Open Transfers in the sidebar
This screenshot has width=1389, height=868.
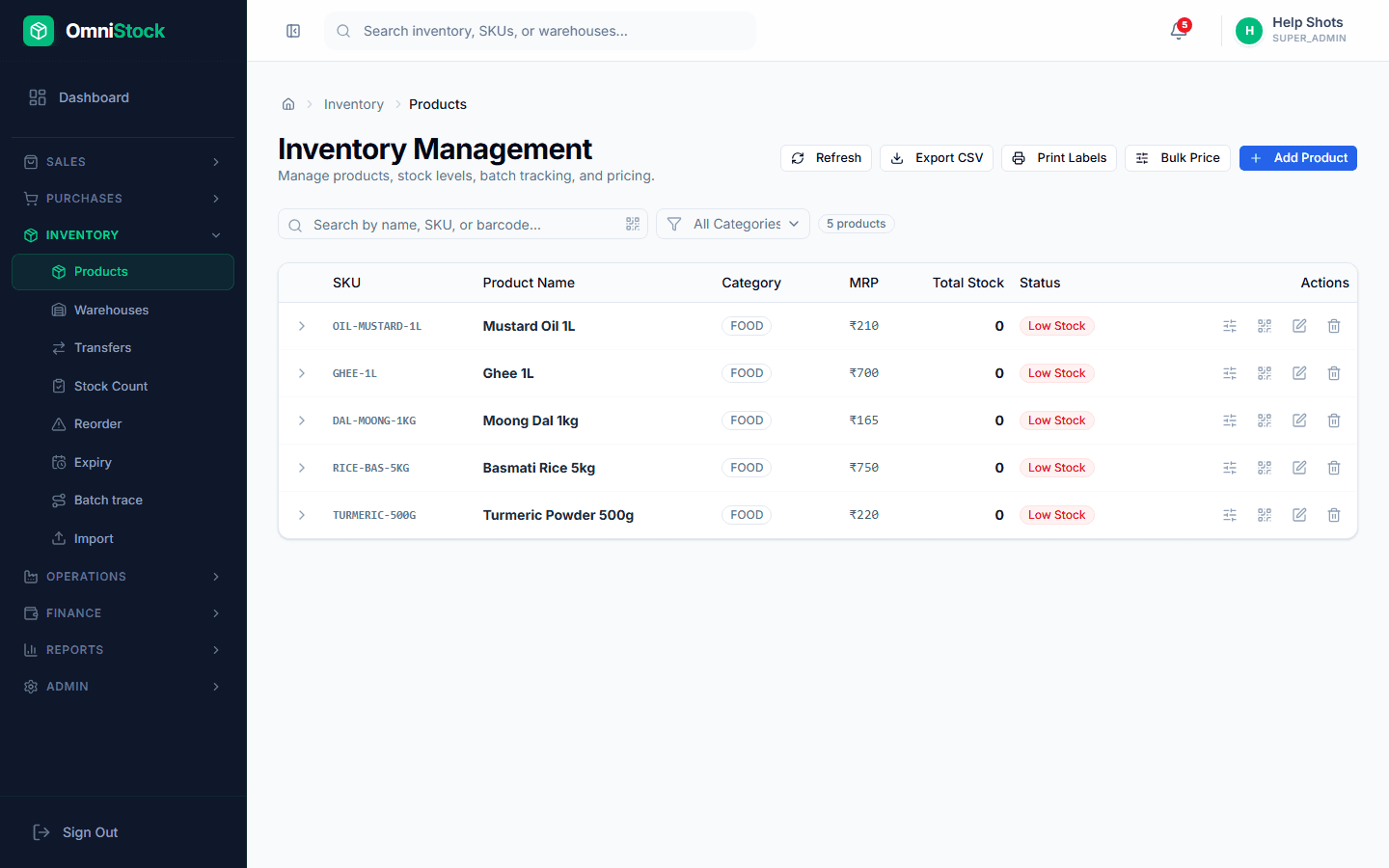pos(123,348)
